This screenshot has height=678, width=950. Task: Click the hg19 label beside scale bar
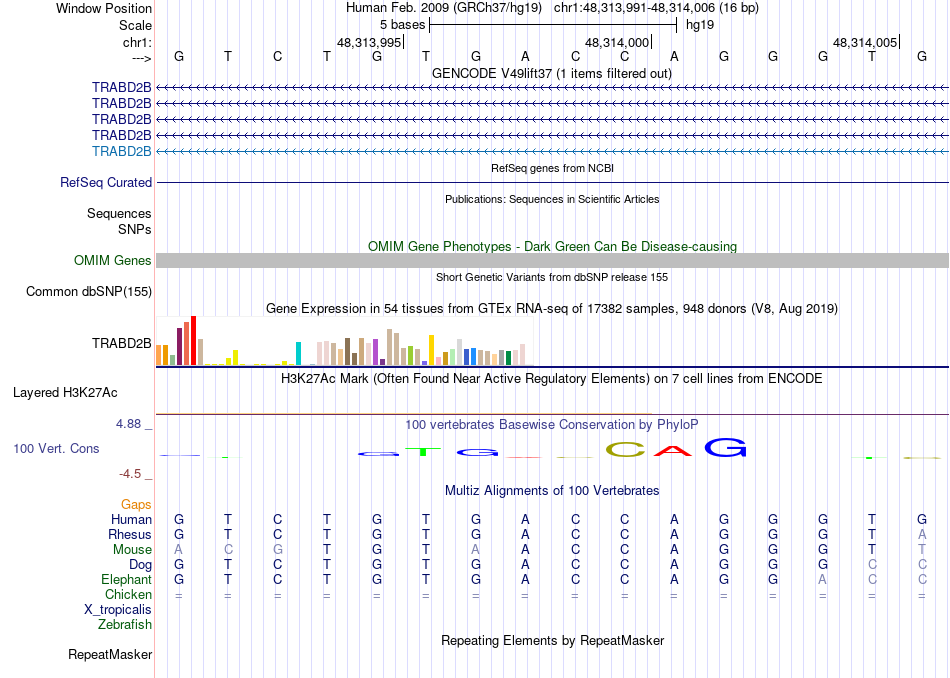point(700,25)
